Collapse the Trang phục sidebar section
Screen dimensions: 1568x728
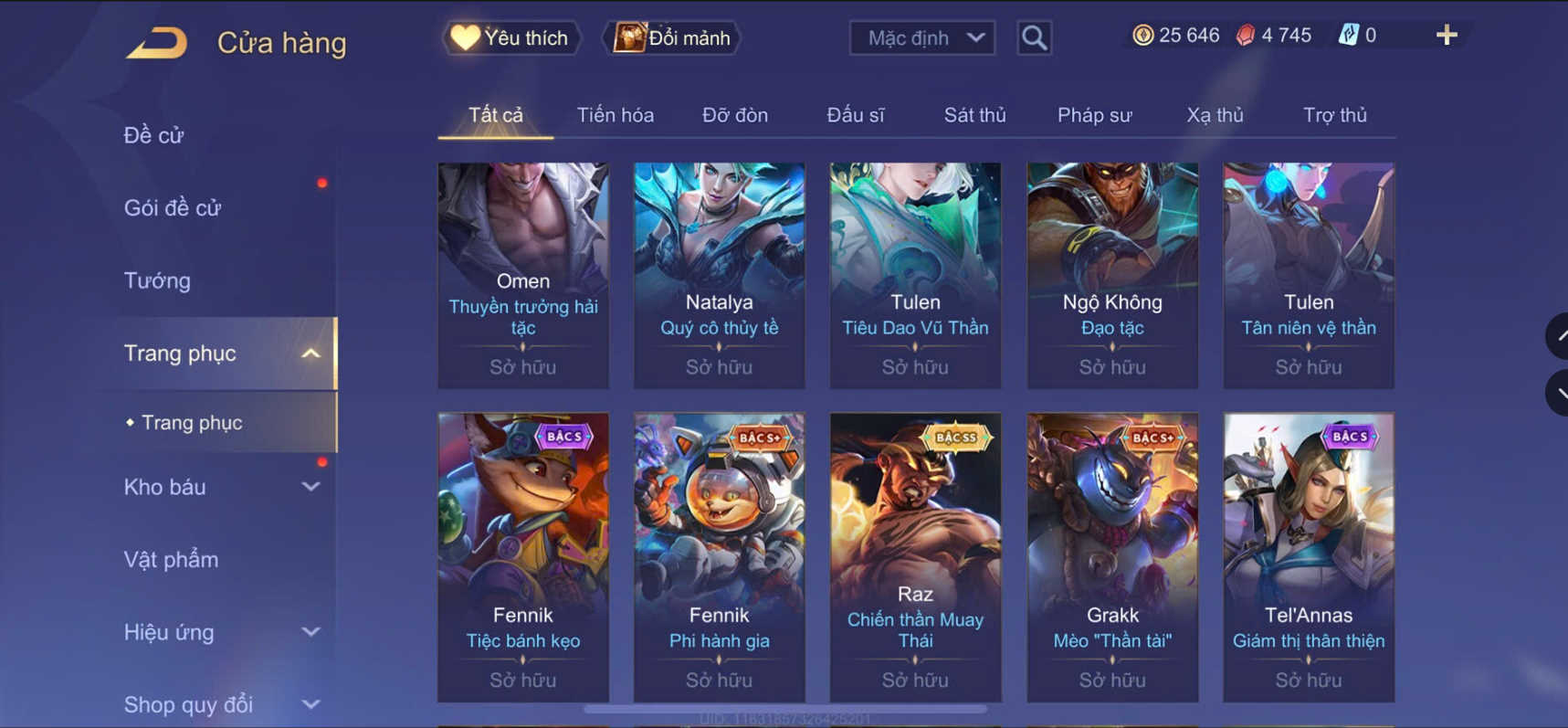(x=310, y=353)
